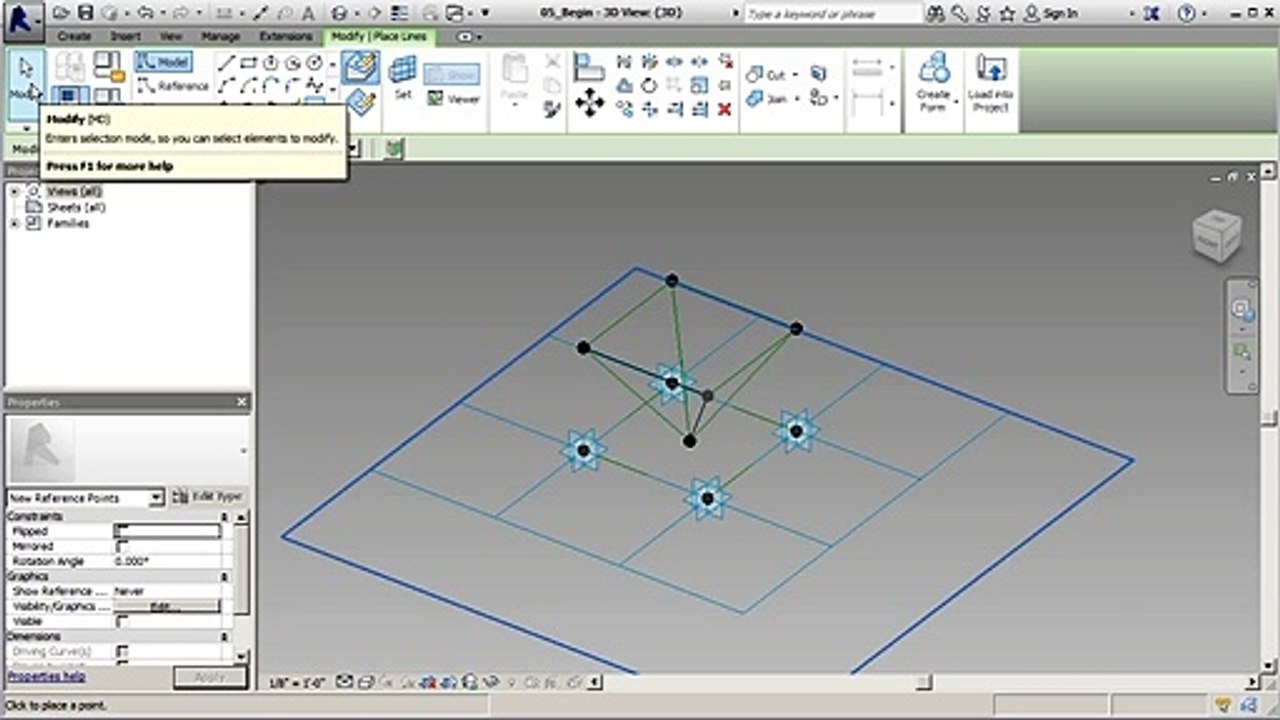This screenshot has height=720, width=1280.
Task: Click the Join geometry tool
Action: pyautogui.click(x=767, y=98)
